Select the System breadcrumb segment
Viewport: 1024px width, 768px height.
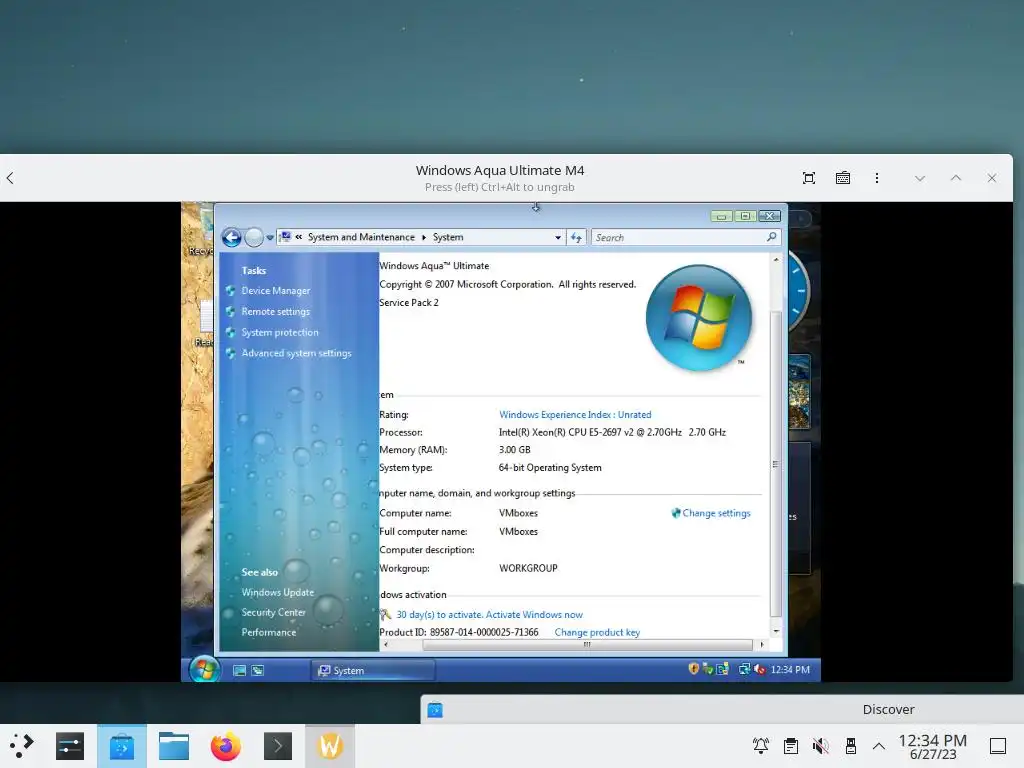448,237
